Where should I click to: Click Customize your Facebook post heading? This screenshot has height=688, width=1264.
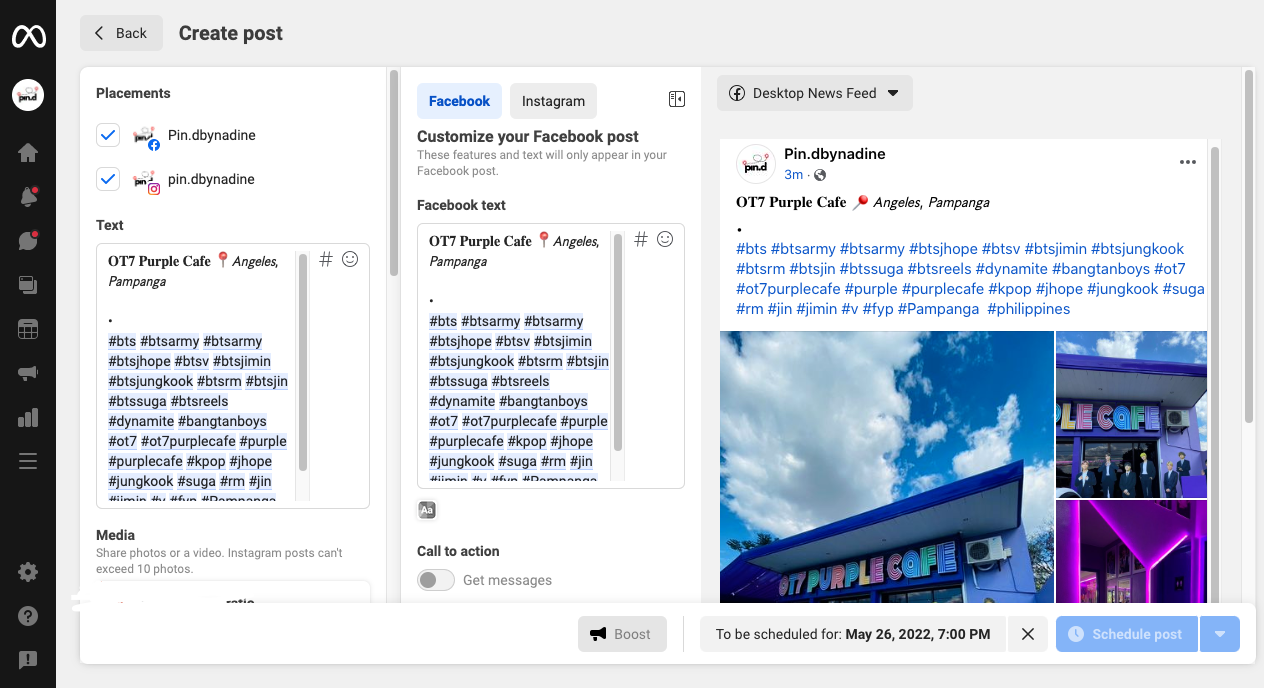click(528, 136)
